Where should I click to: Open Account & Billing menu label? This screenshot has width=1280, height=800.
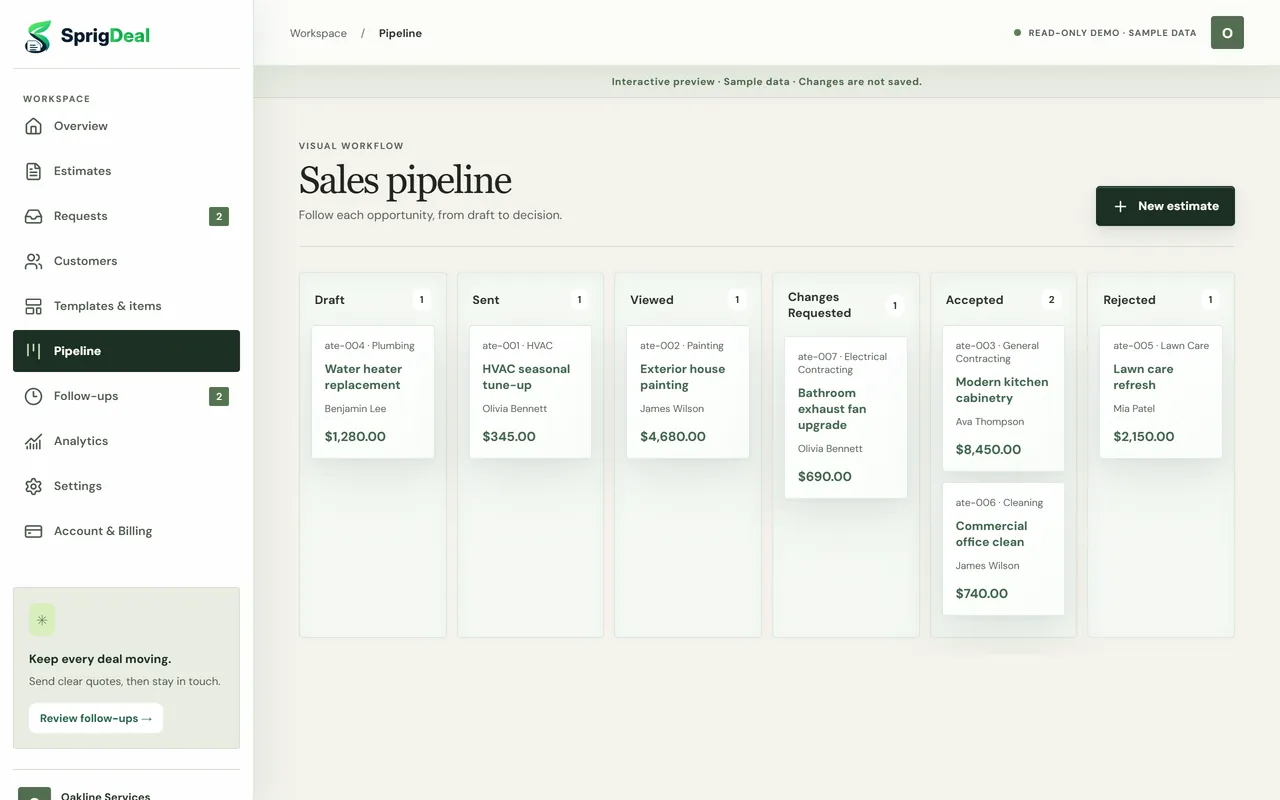[x=103, y=531]
